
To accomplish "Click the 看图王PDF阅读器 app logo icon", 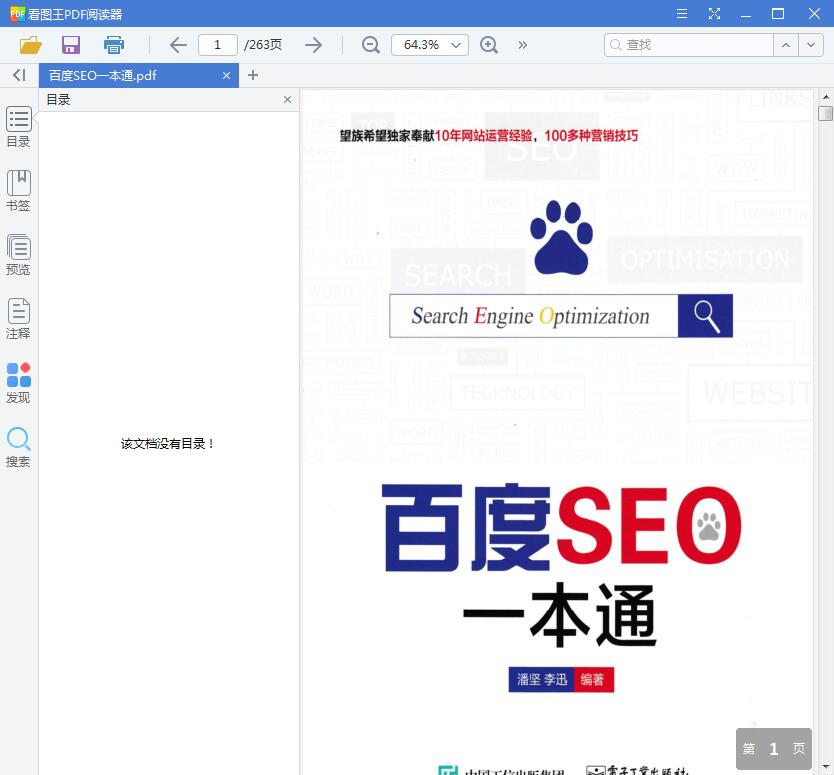I will [x=17, y=14].
